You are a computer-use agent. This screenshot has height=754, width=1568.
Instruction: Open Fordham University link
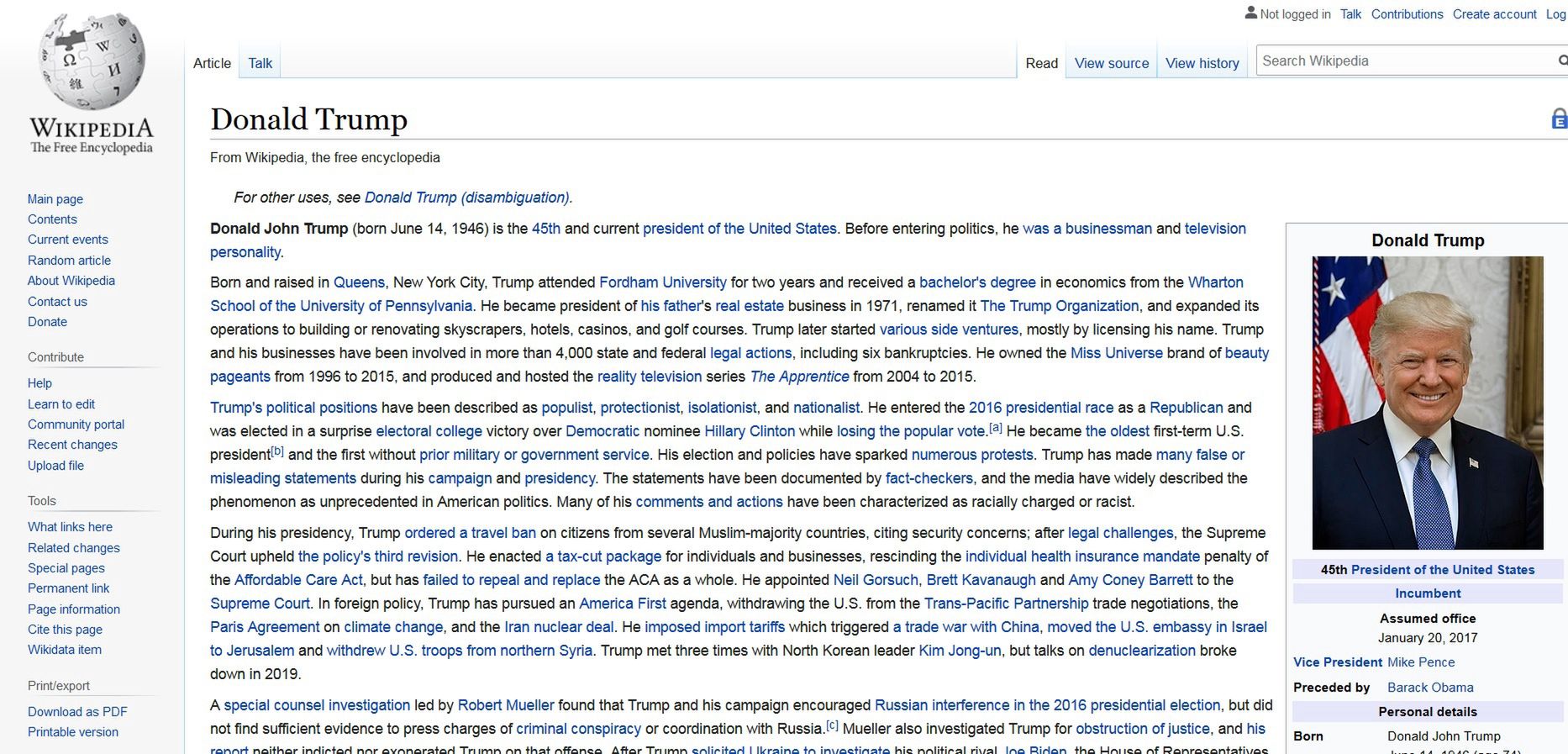pos(663,282)
